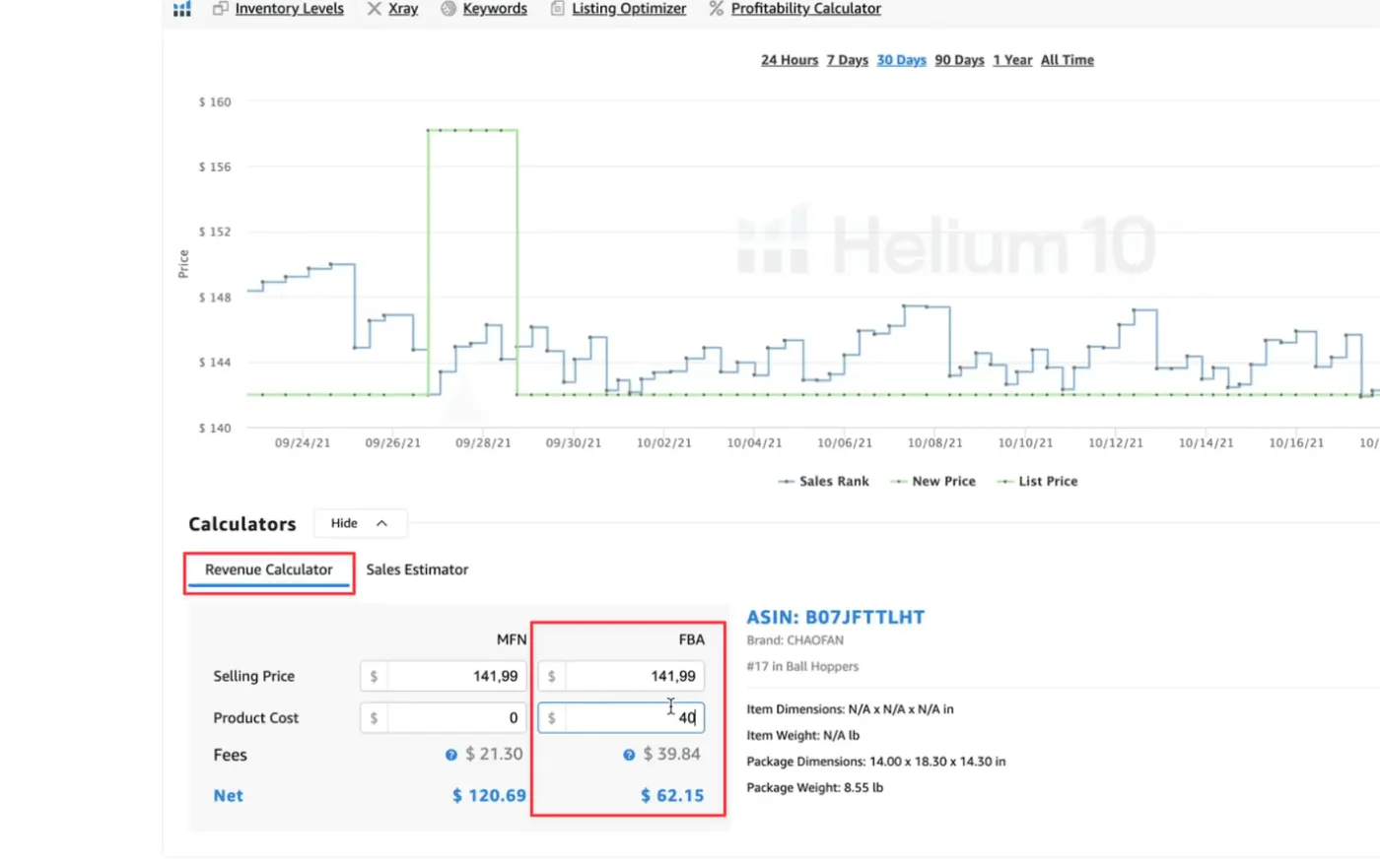This screenshot has width=1380, height=868.
Task: Select the 24 Hours time range
Action: [790, 60]
